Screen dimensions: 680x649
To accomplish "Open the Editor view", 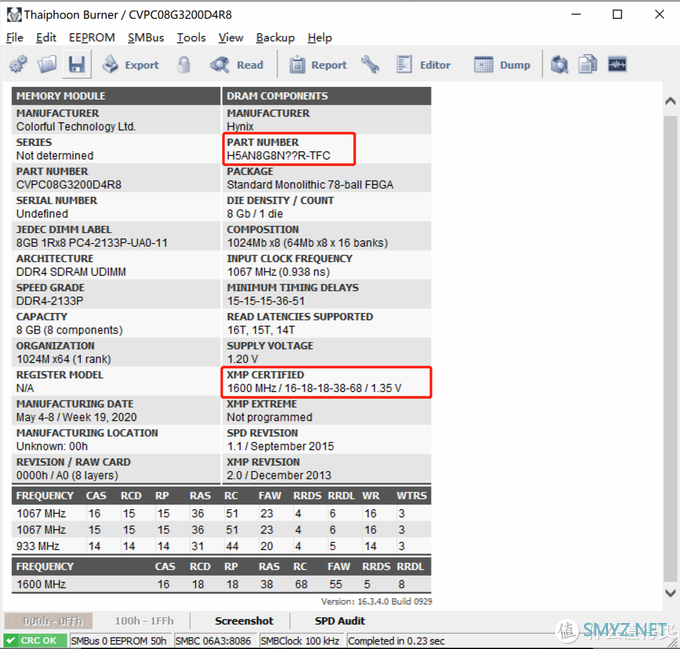I will click(x=423, y=65).
